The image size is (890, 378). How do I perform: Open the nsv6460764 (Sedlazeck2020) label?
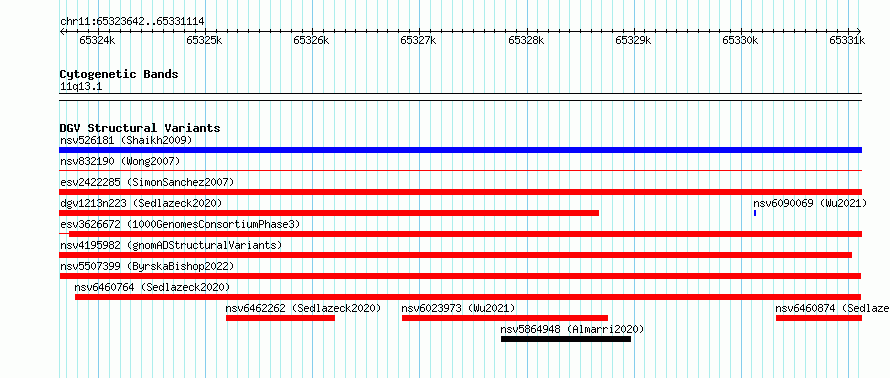pyautogui.click(x=152, y=287)
